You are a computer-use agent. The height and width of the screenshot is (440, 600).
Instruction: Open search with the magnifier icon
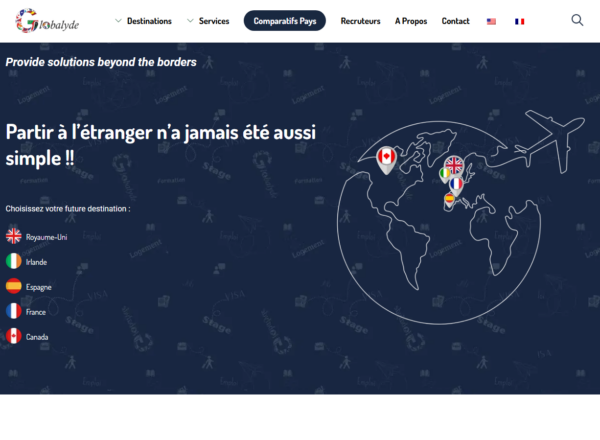(x=578, y=20)
